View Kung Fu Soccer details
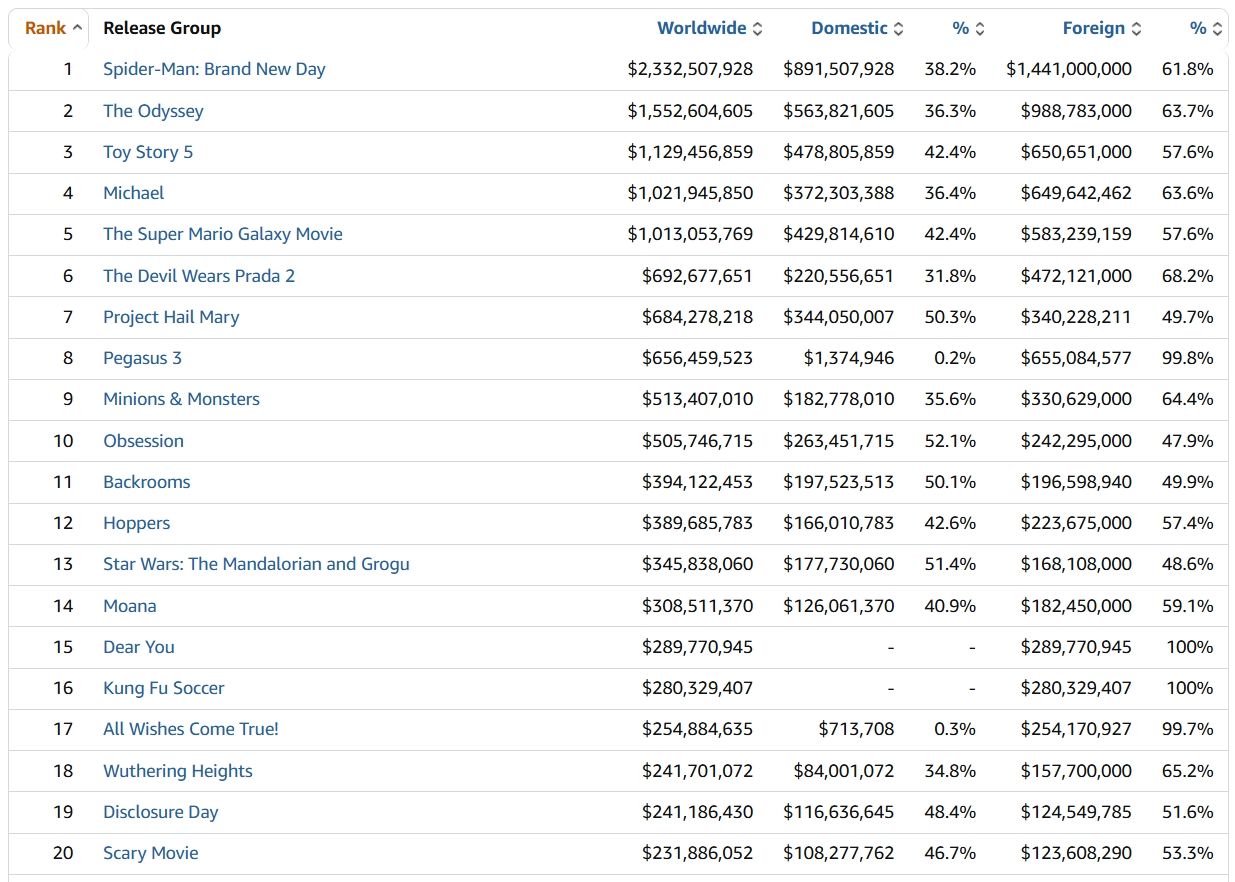The width and height of the screenshot is (1235, 882). pyautogui.click(x=164, y=688)
